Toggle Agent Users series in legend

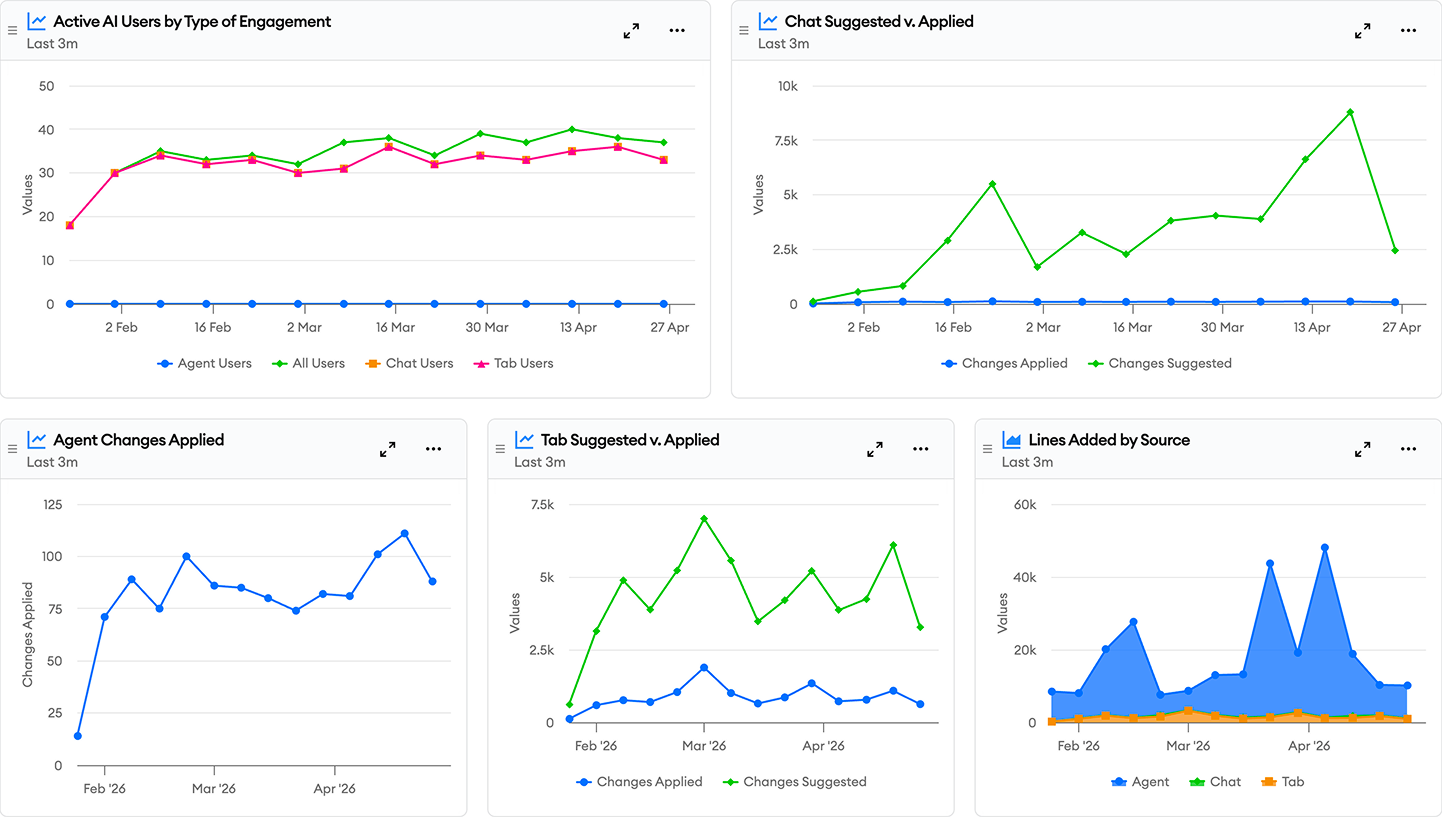click(x=205, y=364)
